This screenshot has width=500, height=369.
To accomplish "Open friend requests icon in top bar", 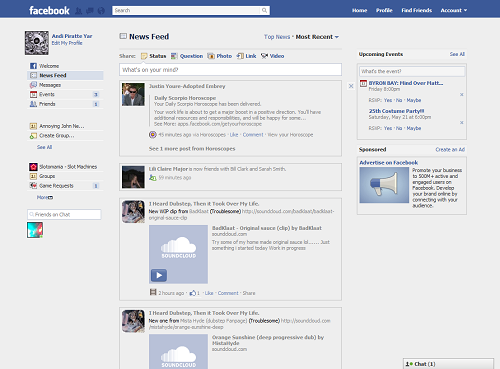I will tap(79, 11).
